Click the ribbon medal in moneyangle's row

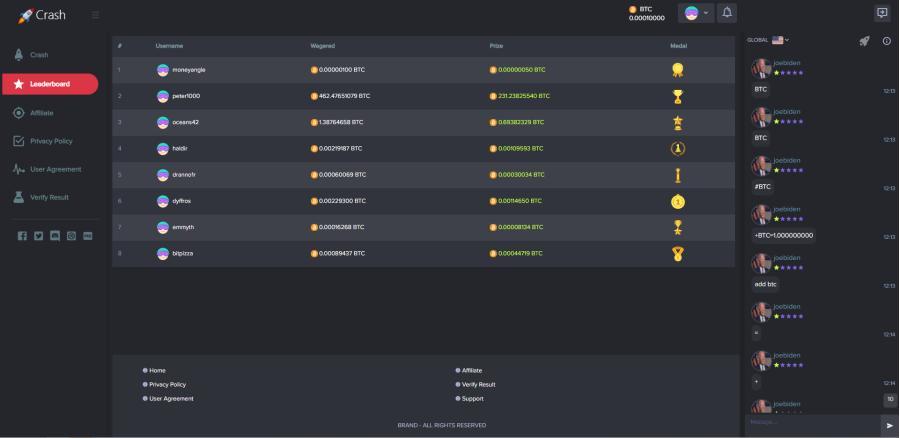(678, 70)
